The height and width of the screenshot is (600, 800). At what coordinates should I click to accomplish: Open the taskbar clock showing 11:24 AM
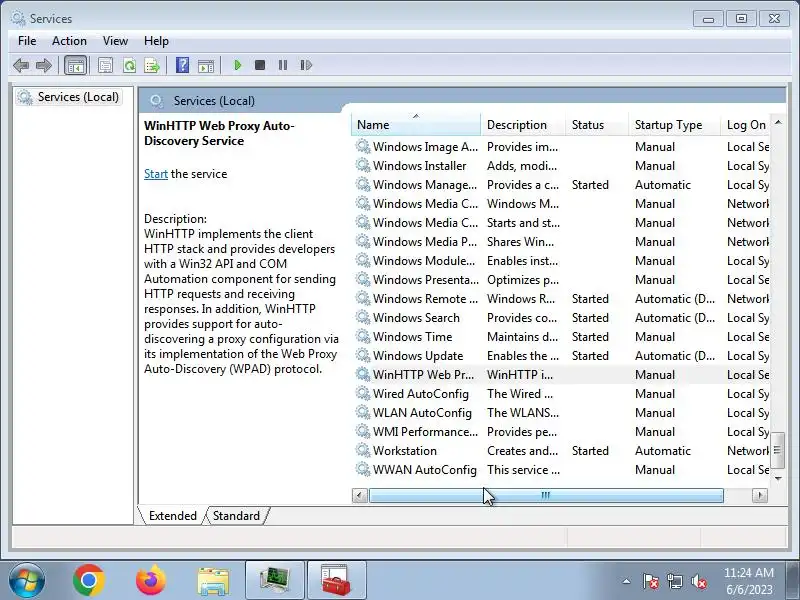748,581
